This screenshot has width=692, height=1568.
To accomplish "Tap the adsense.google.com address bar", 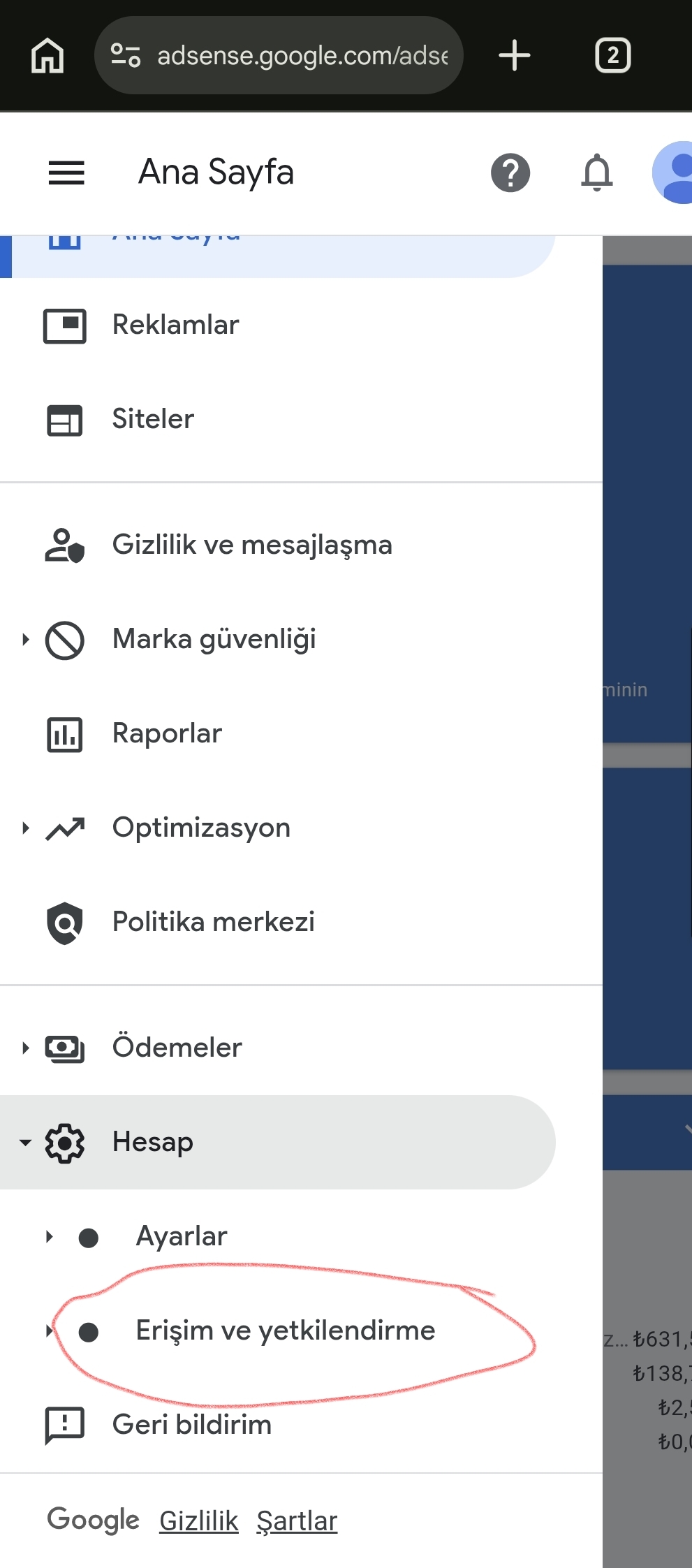I will (x=279, y=55).
